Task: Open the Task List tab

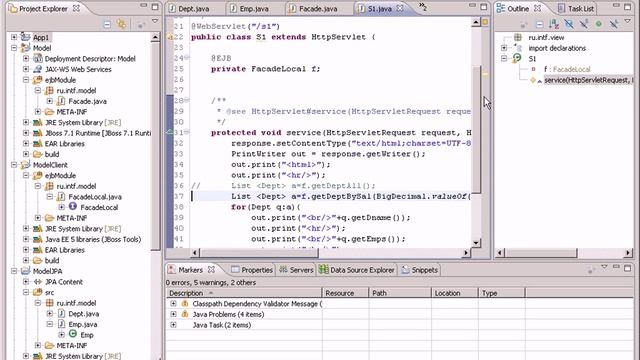Action: point(576,9)
